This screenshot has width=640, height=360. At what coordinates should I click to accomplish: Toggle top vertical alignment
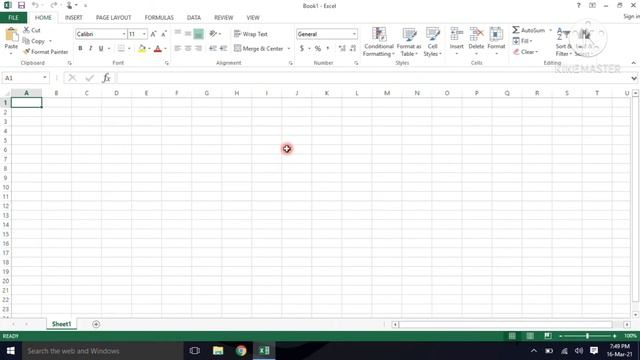coord(178,34)
